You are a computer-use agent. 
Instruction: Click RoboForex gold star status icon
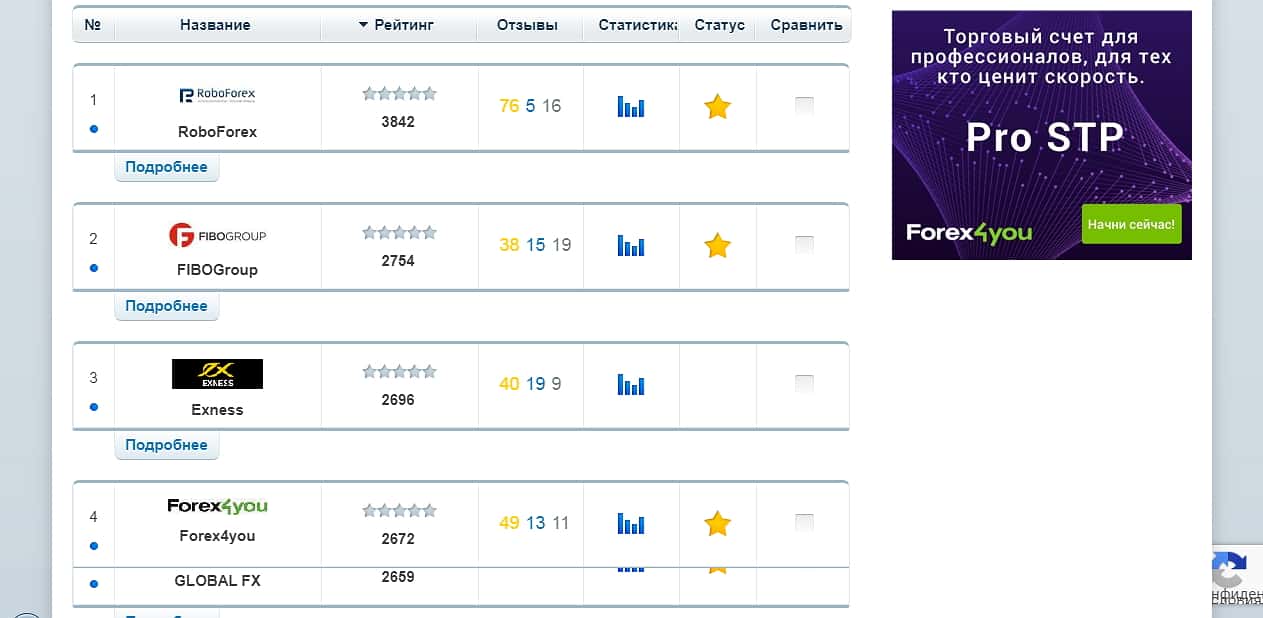pos(717,106)
